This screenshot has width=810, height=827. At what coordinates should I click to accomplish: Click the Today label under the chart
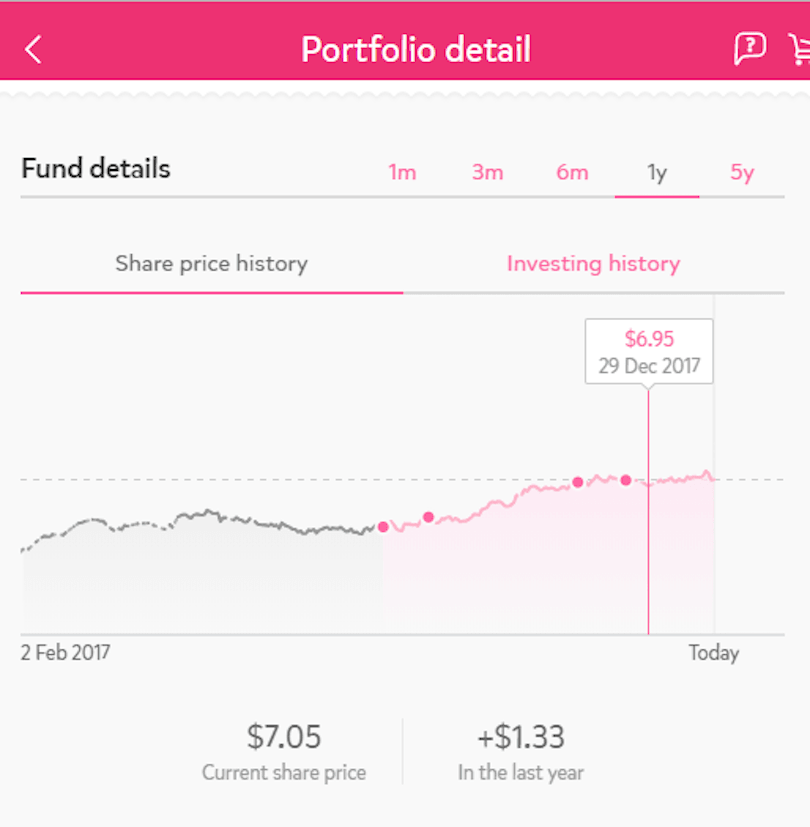713,653
